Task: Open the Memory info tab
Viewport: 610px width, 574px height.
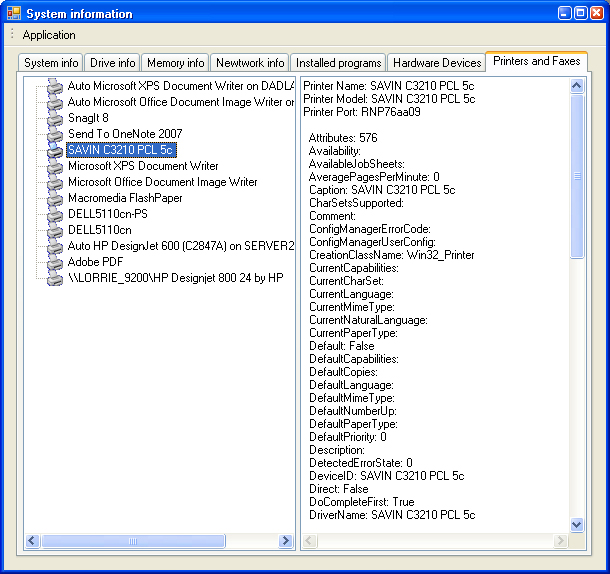Action: (x=175, y=63)
